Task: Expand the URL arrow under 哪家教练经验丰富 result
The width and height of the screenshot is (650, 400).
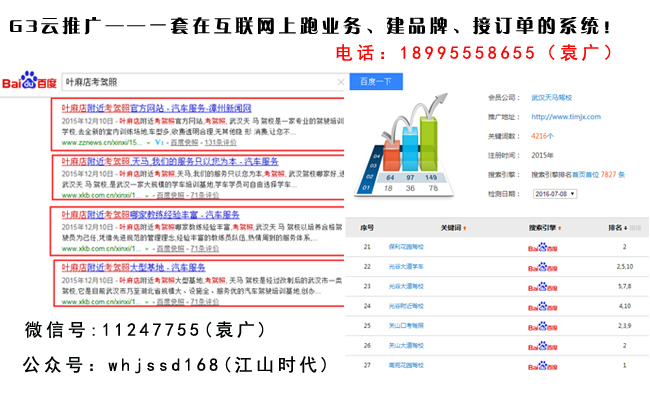Action: (146, 249)
